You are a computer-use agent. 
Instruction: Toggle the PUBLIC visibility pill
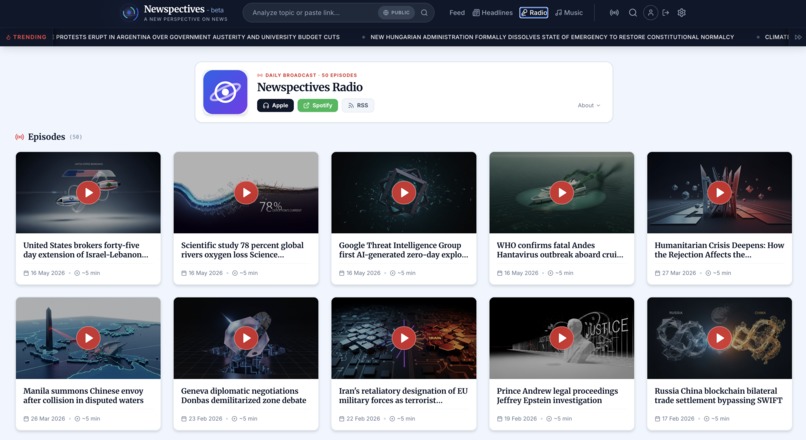396,13
